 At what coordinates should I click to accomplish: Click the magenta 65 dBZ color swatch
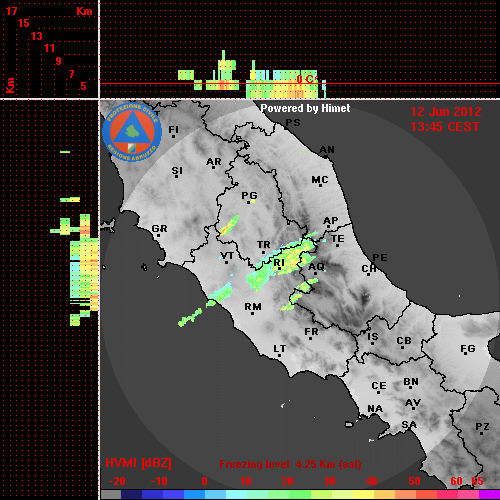point(489,494)
